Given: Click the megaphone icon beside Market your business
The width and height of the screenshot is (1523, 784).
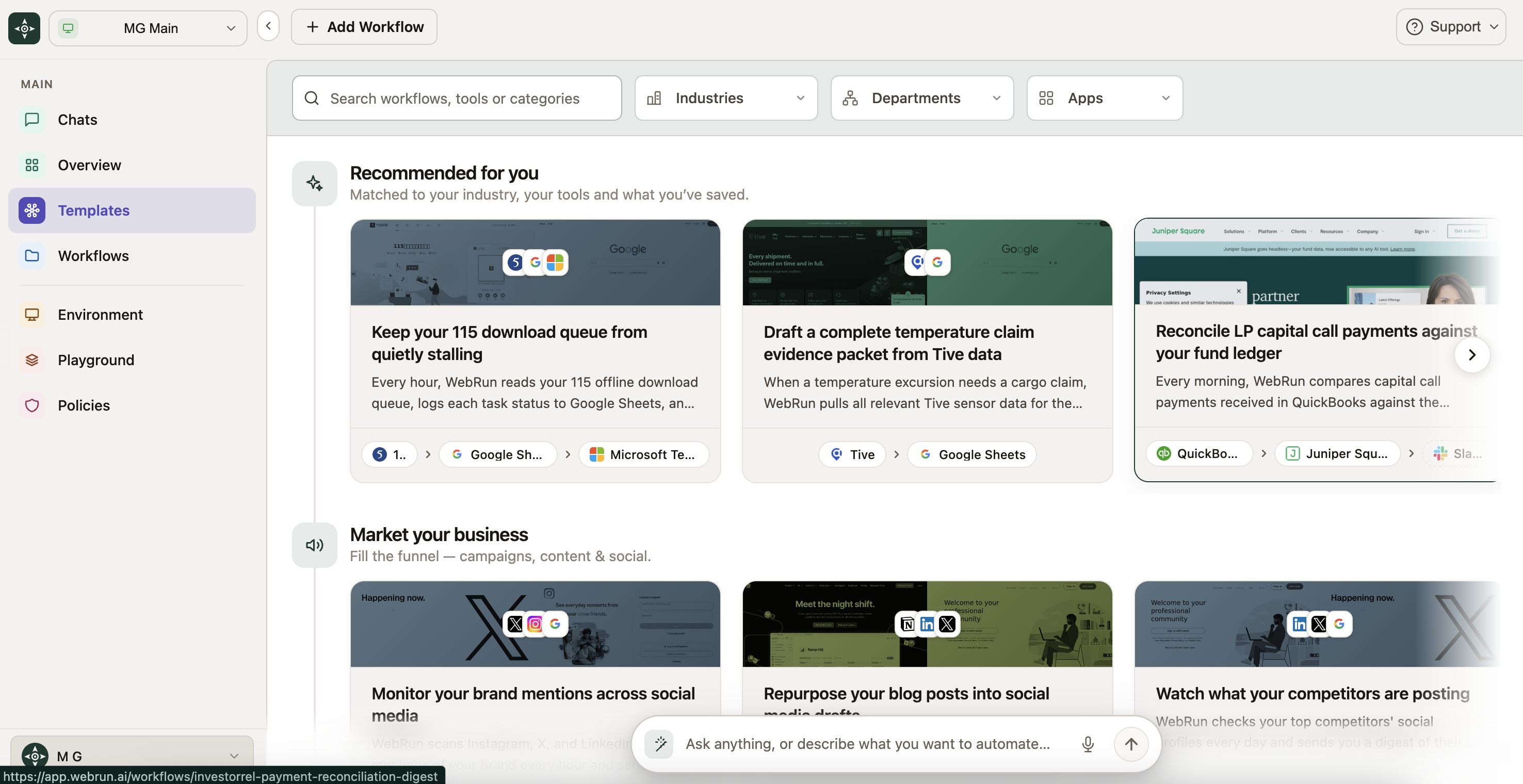Looking at the screenshot, I should (315, 545).
